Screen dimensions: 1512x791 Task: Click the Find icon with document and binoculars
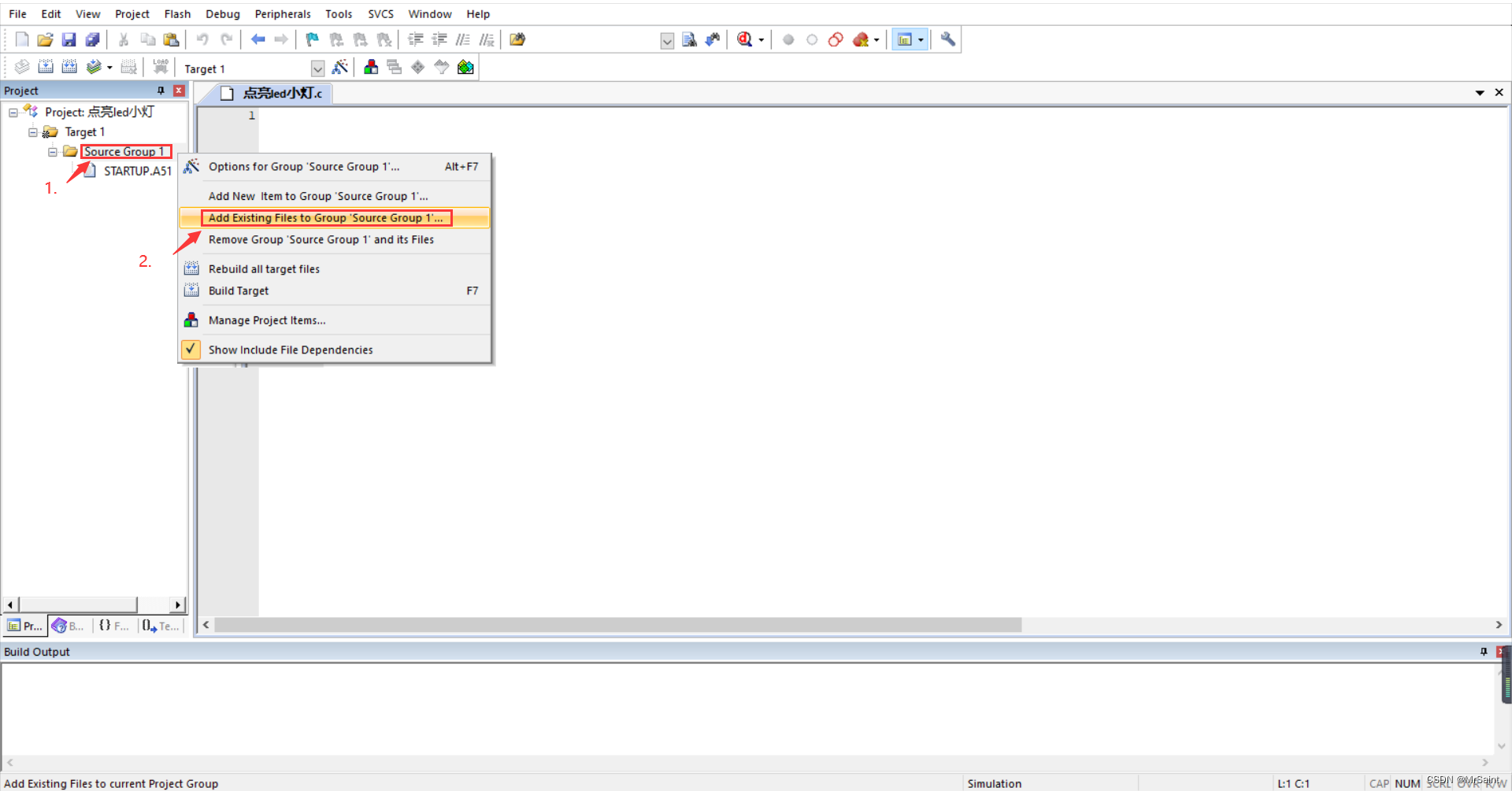point(689,39)
